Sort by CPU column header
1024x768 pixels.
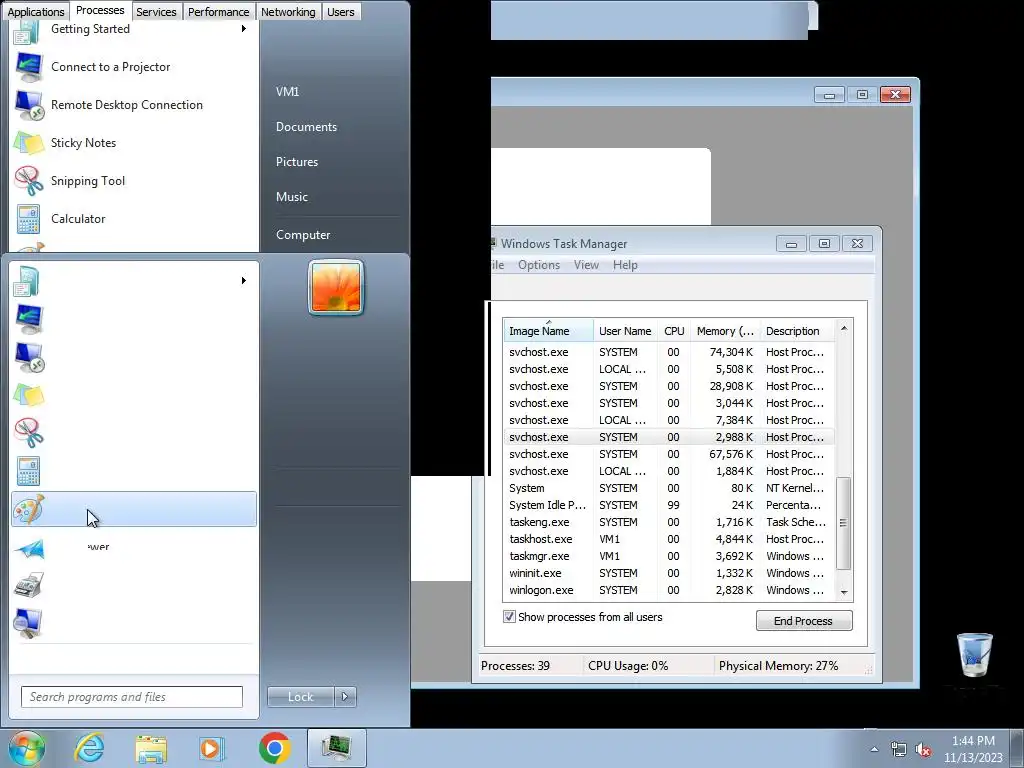[x=674, y=330]
